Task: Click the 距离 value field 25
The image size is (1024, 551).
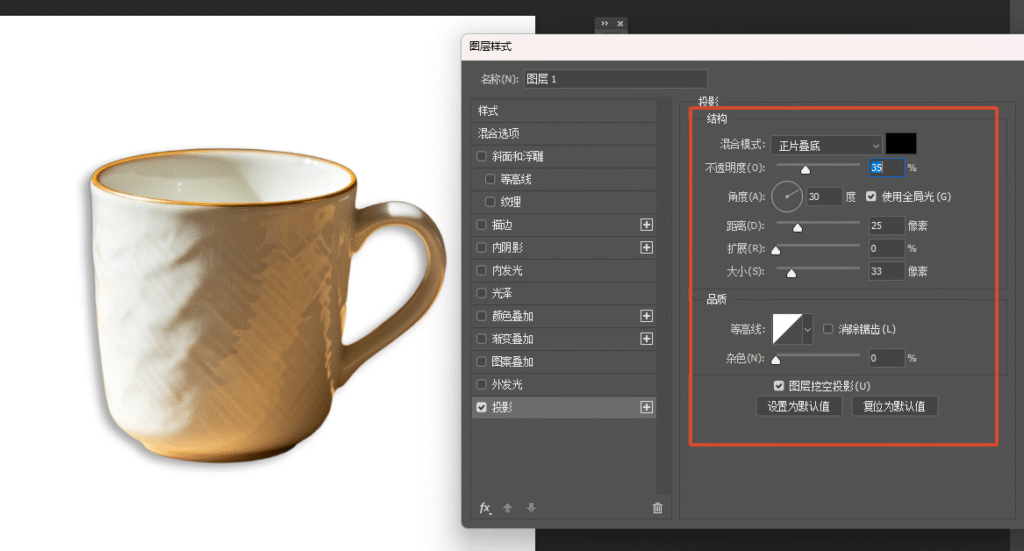Action: [886, 225]
